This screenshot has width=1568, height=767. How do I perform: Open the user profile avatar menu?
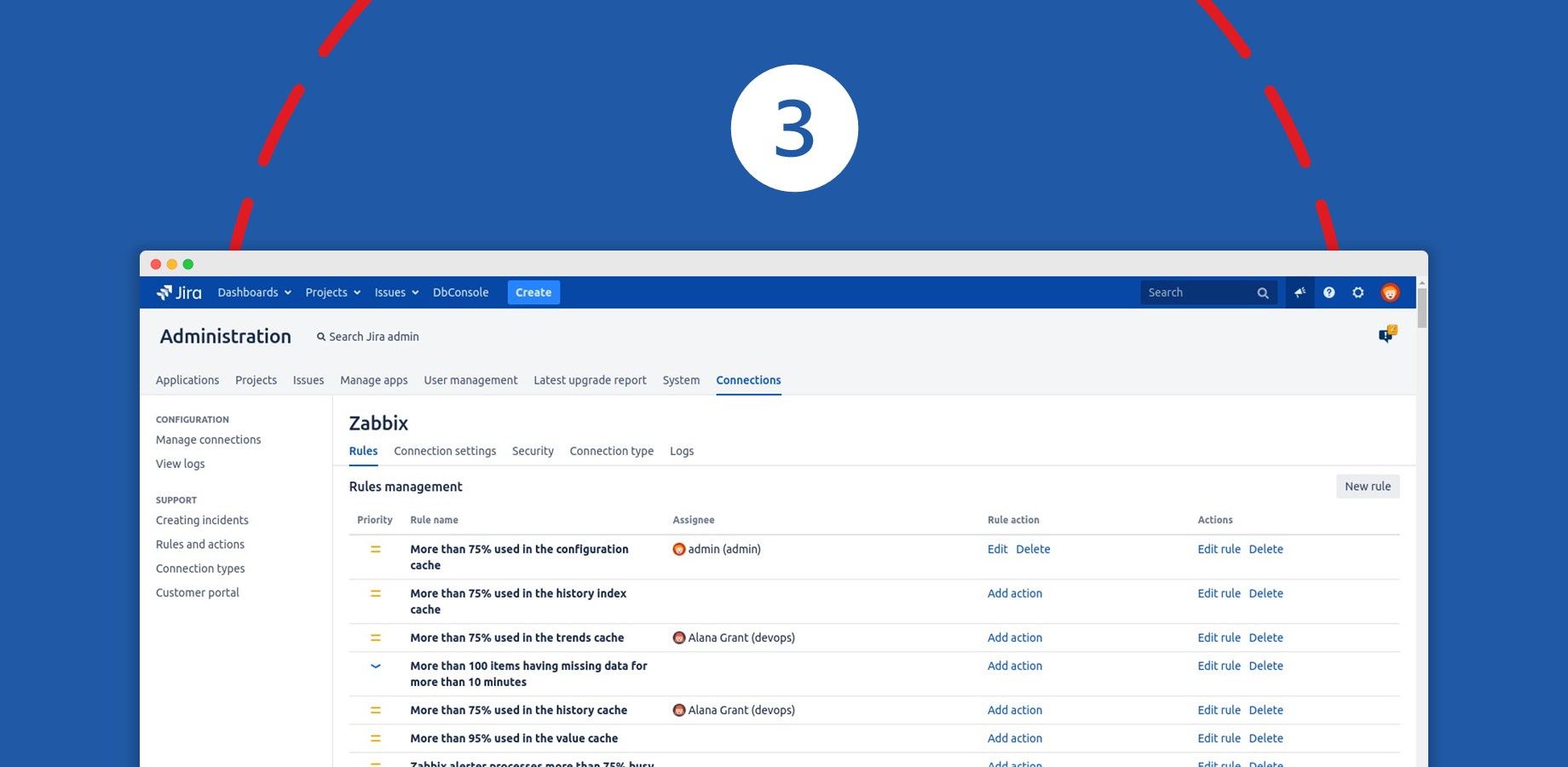click(1390, 292)
